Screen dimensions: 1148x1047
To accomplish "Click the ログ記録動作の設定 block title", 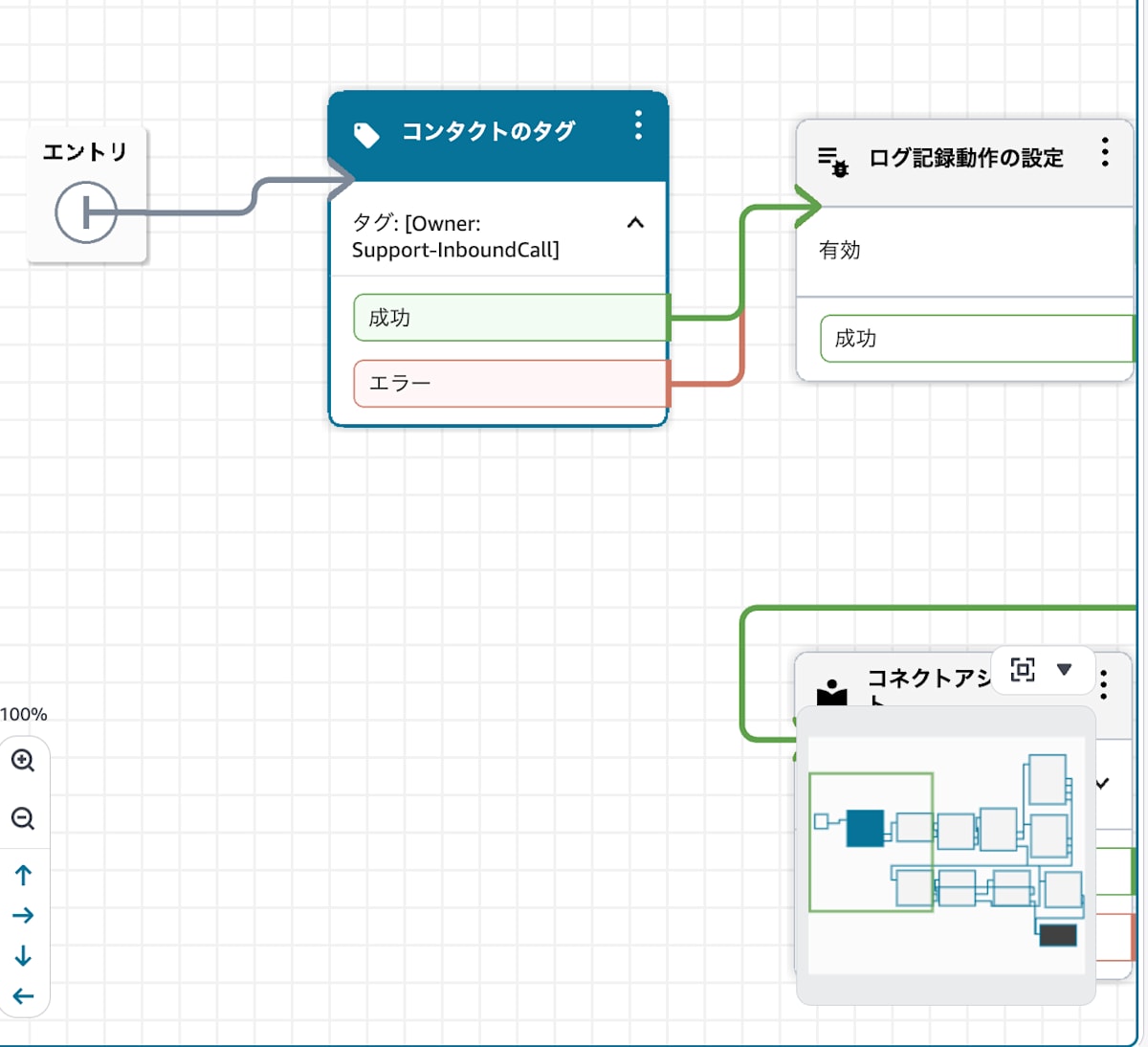I will [x=966, y=158].
